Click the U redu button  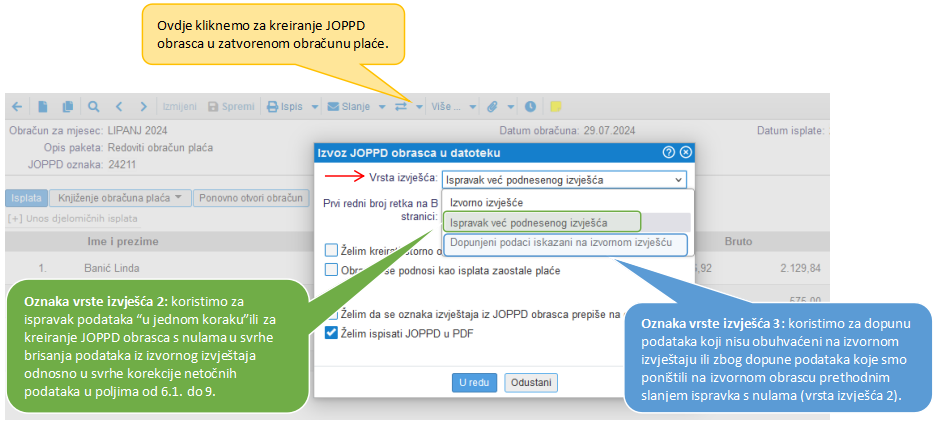click(475, 382)
